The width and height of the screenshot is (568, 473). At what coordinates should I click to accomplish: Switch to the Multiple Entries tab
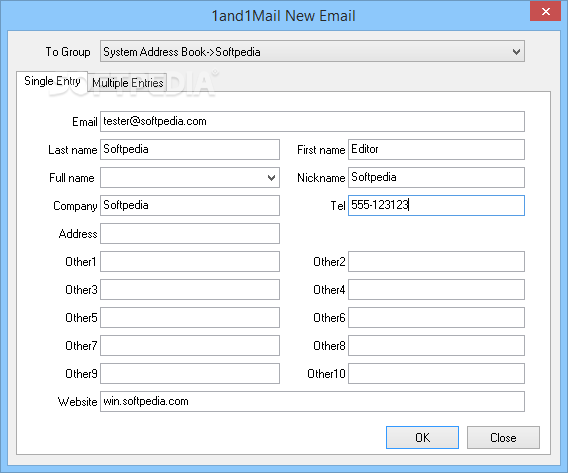pyautogui.click(x=128, y=83)
